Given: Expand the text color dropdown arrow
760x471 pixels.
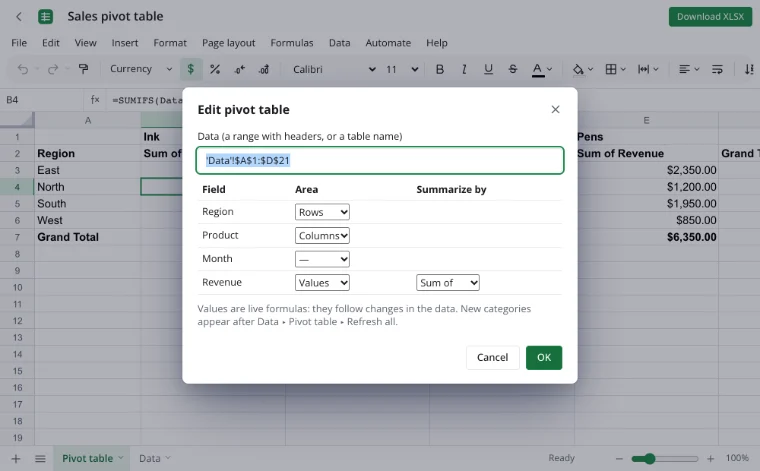Looking at the screenshot, I should 550,69.
